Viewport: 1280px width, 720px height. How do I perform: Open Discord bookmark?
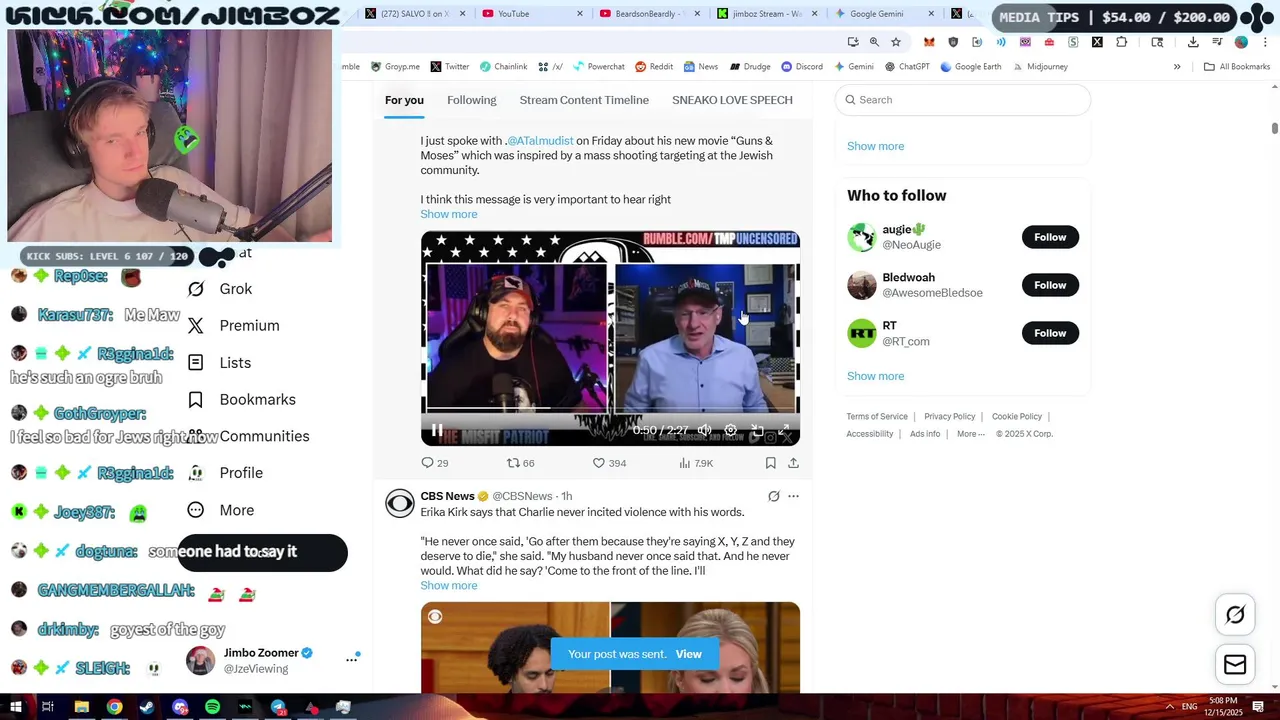click(802, 67)
